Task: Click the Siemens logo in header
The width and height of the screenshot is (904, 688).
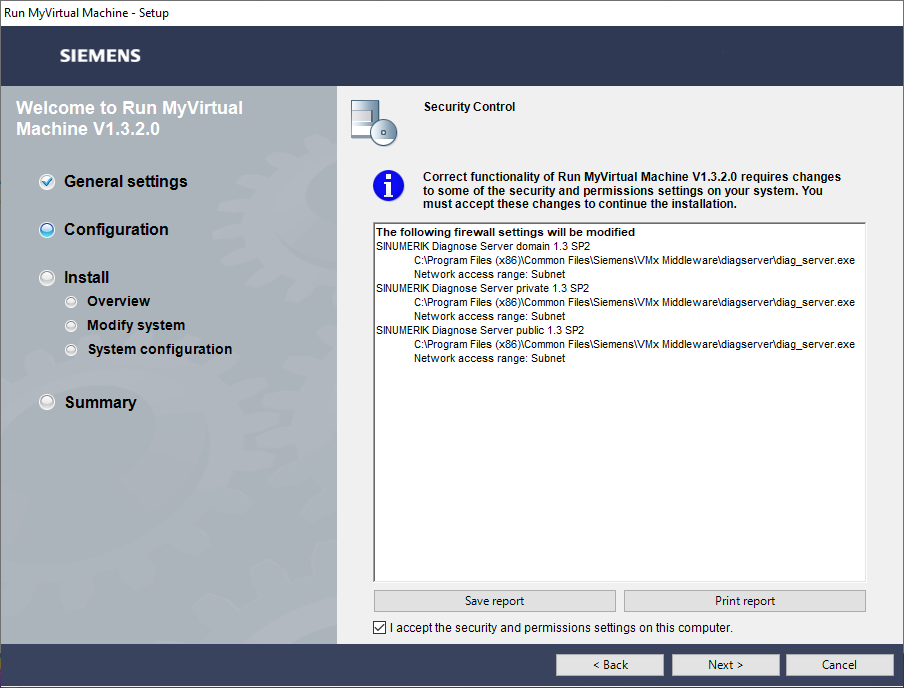Action: click(100, 56)
